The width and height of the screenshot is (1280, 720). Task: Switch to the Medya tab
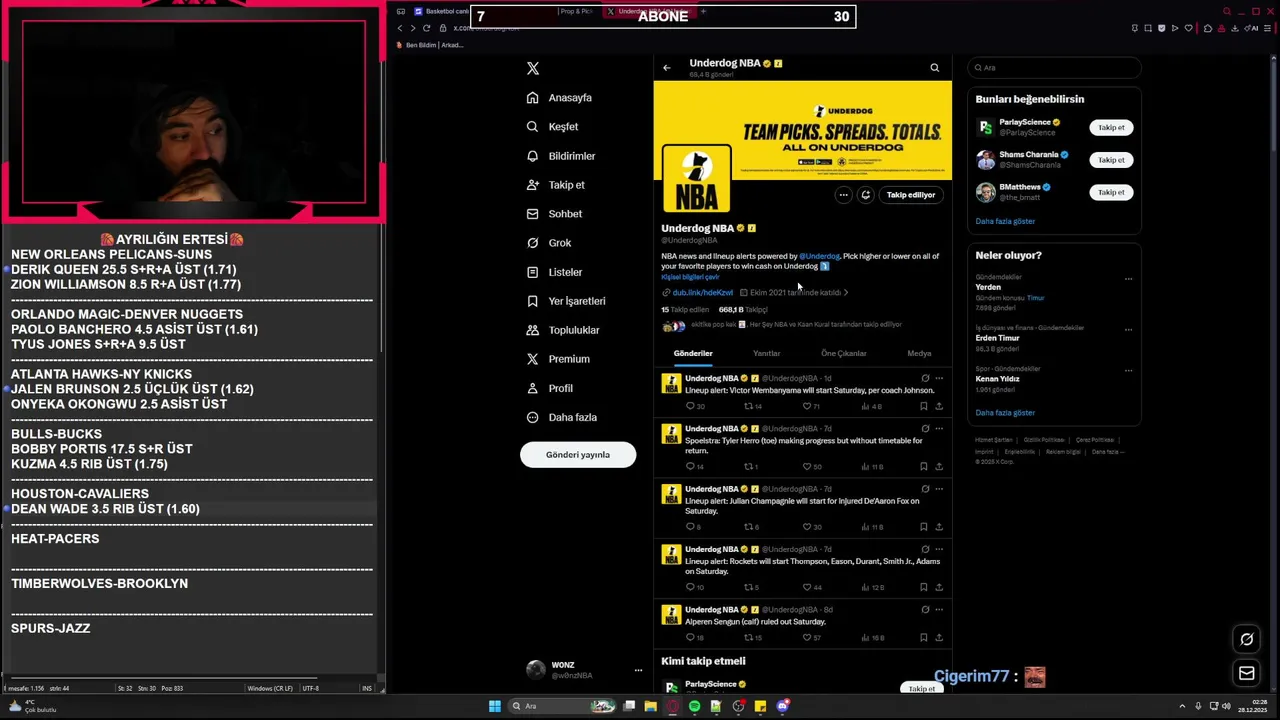click(x=919, y=353)
